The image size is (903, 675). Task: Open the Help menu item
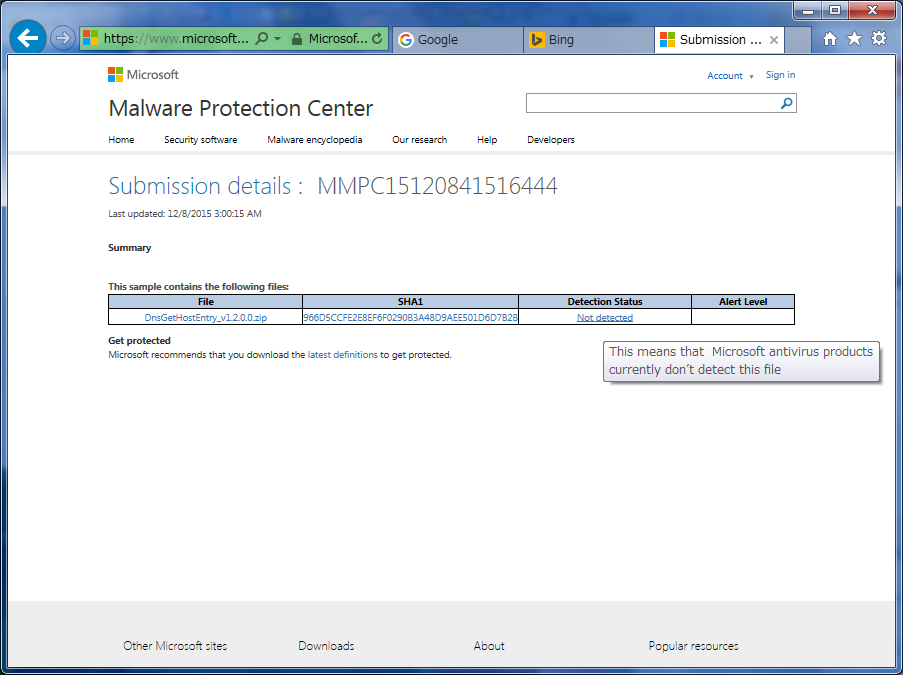click(487, 139)
